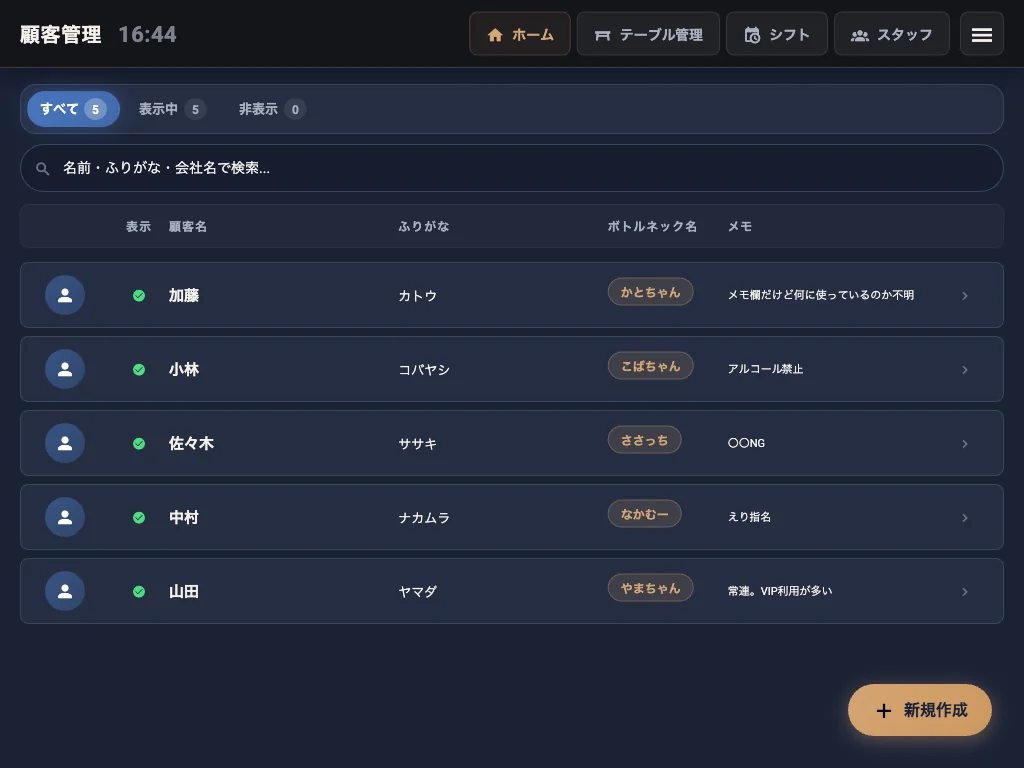Click the ボトルネック名 column header

point(652,227)
